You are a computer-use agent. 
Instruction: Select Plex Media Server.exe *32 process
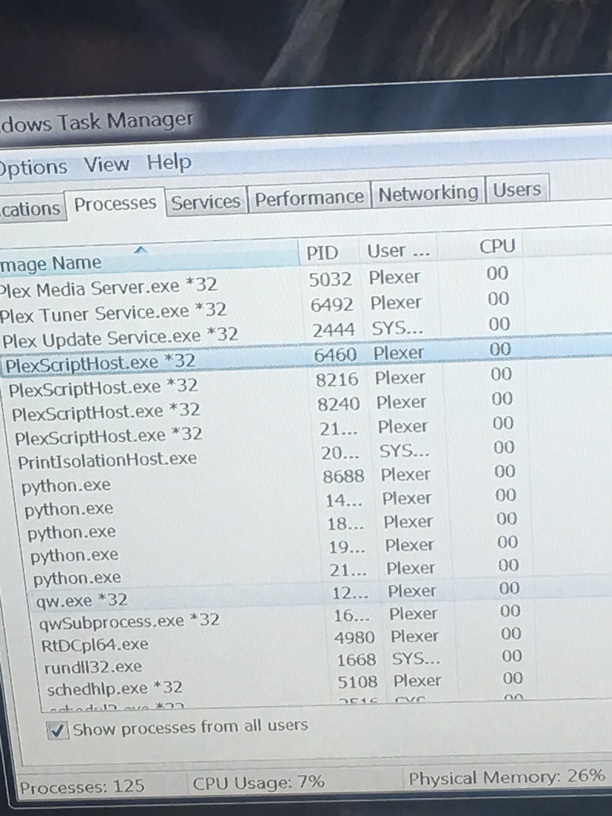pos(306,282)
